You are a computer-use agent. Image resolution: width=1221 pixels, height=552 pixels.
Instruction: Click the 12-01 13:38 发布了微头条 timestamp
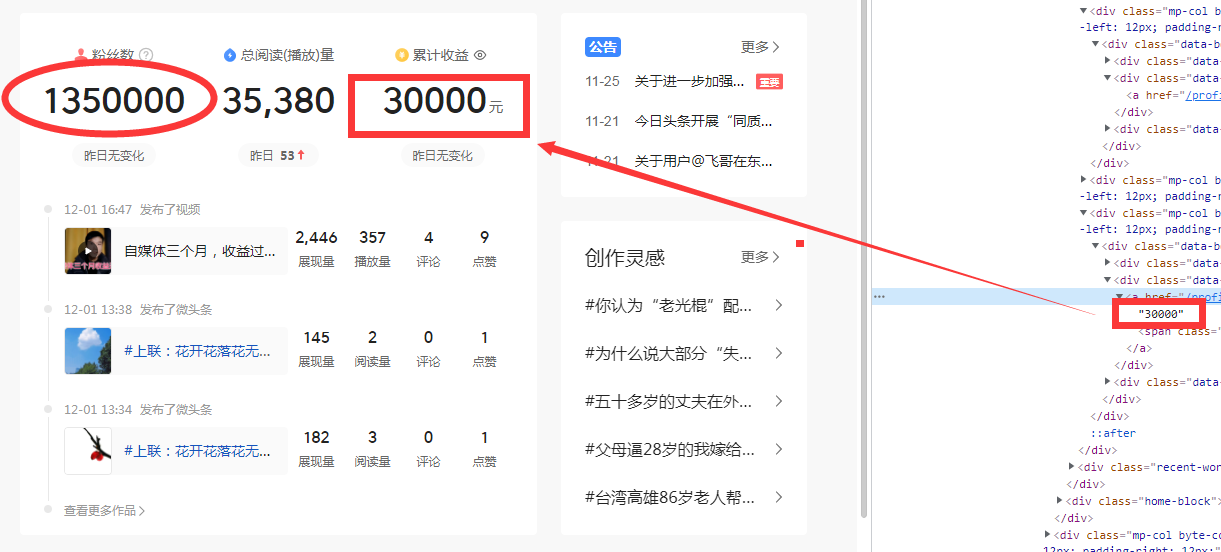click(x=138, y=310)
